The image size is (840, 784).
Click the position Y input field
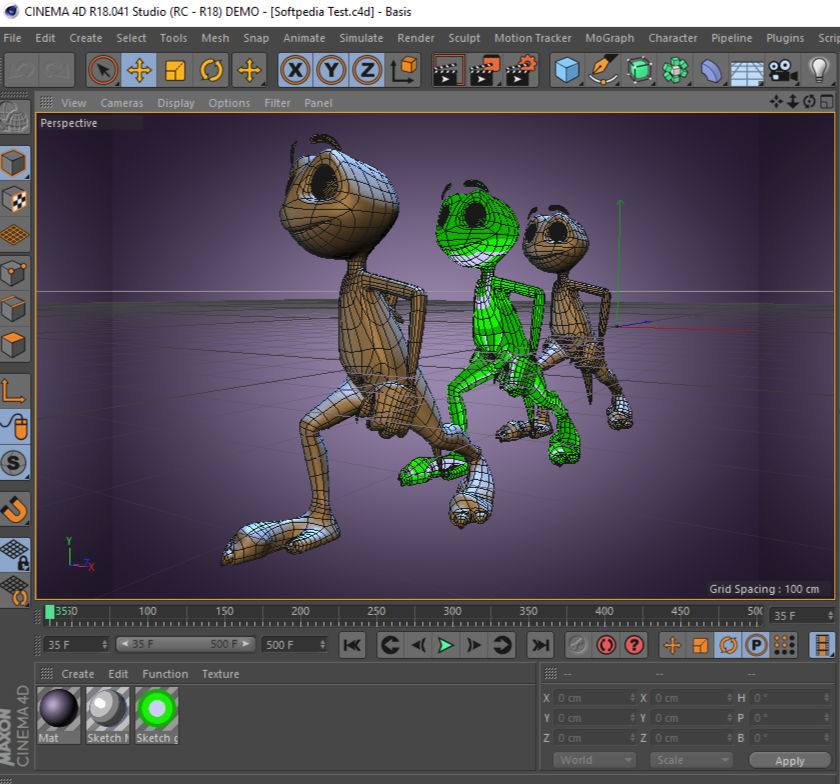pos(594,718)
